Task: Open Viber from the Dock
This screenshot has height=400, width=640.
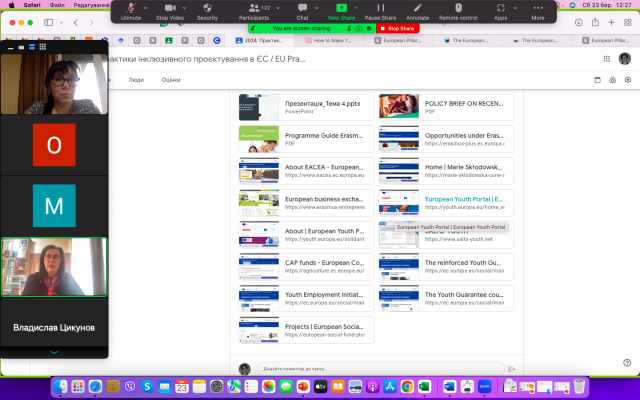Action: pyautogui.click(x=130, y=386)
